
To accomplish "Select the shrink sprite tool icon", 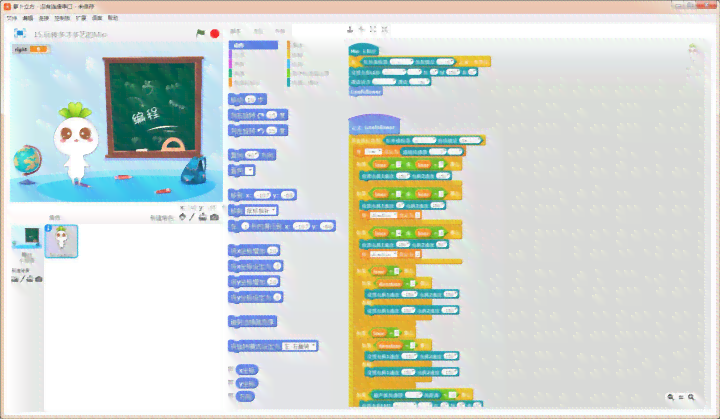I will (385, 29).
